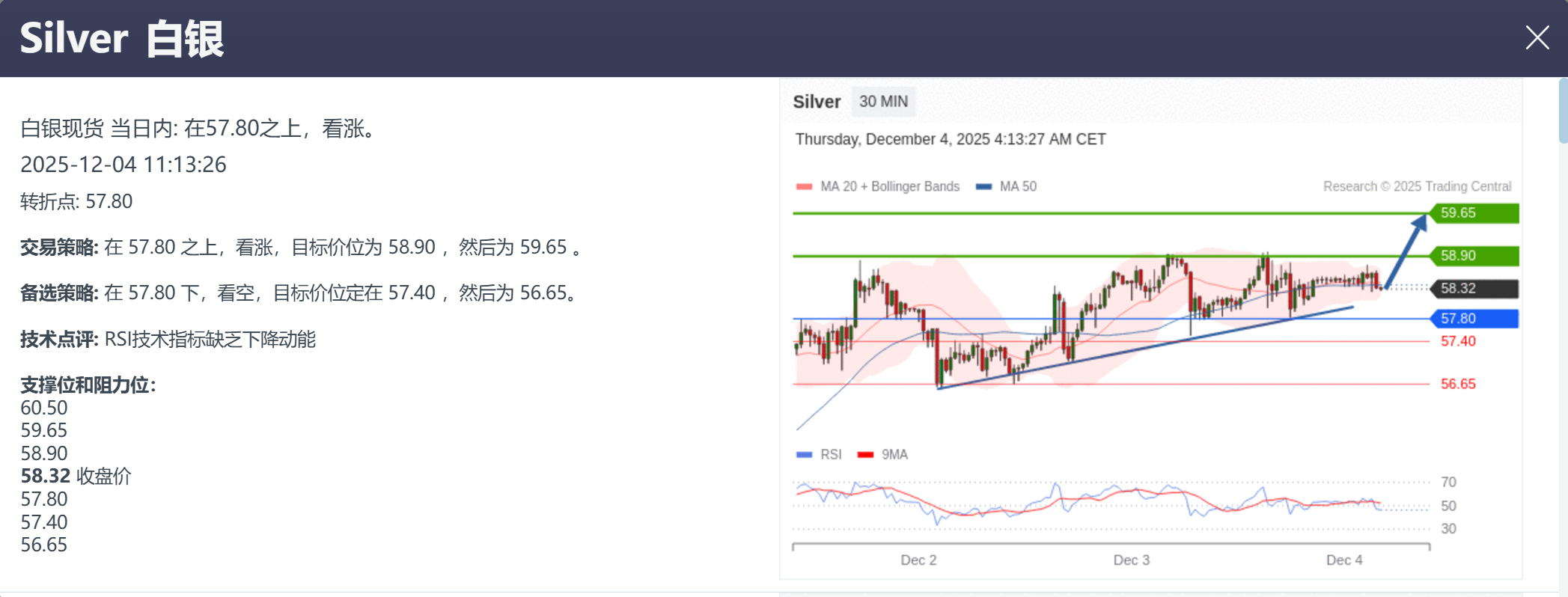Click the vertical scrollbar on the right edge

(x=1563, y=112)
